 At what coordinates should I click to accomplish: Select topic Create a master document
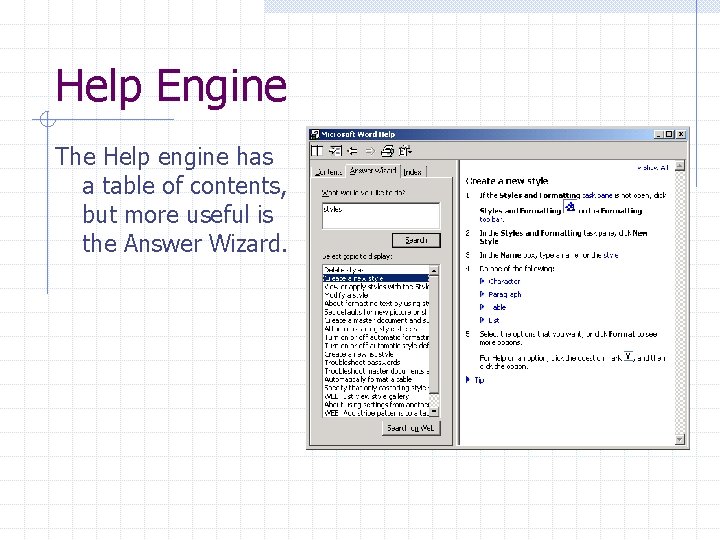(x=376, y=320)
